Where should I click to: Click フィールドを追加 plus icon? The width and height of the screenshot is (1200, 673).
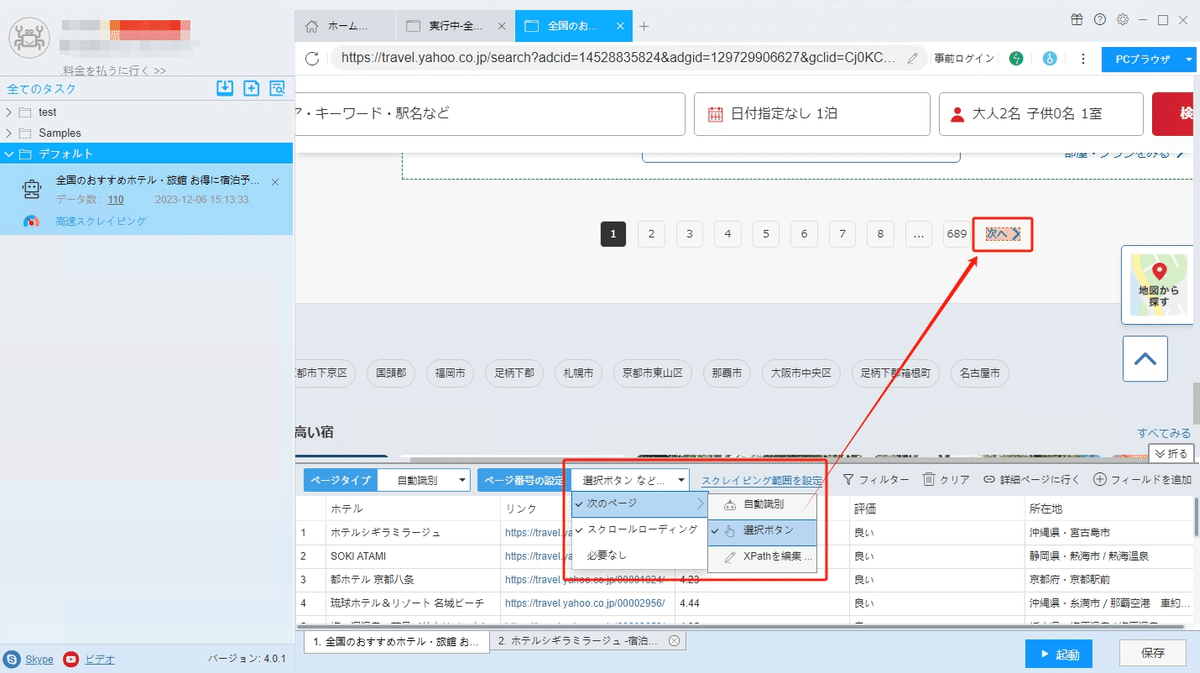click(x=1100, y=480)
